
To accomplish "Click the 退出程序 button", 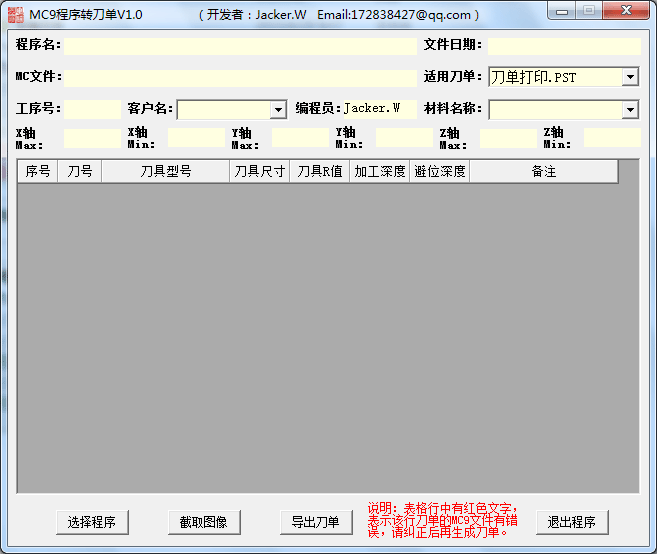I will [572, 522].
